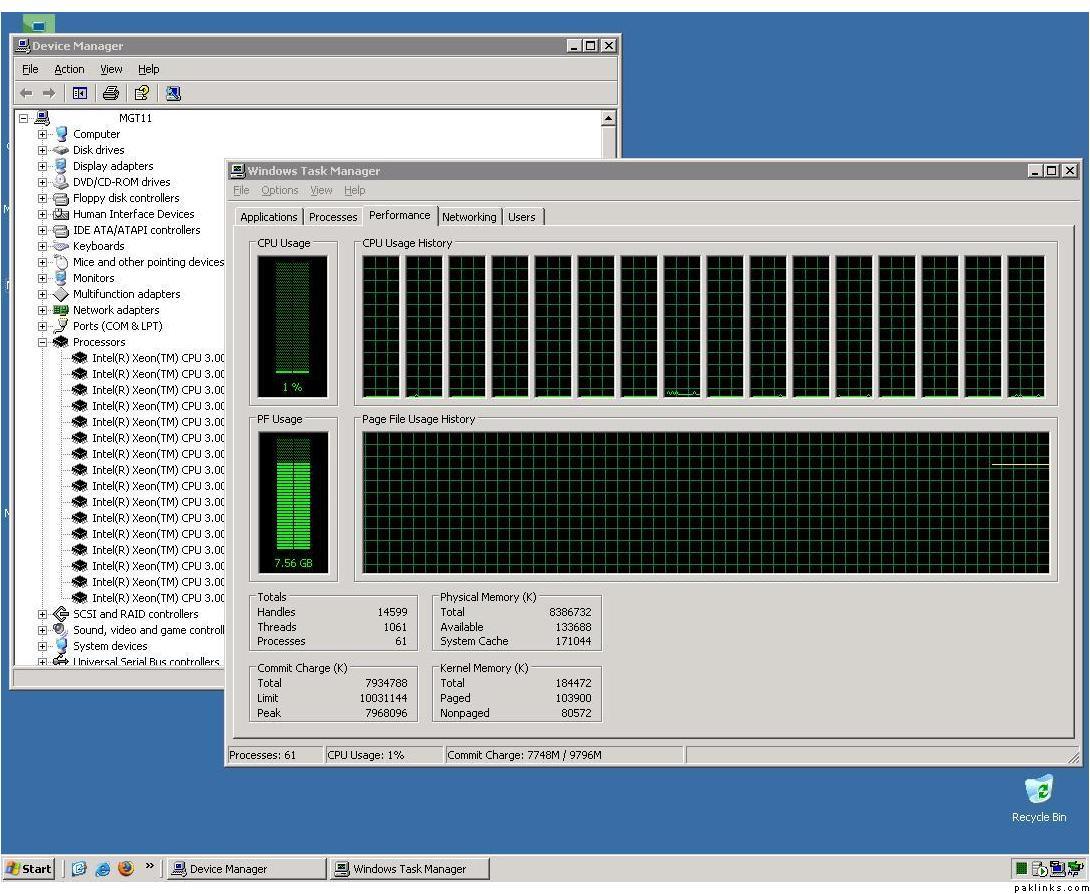Open the Recycle Bin desktop icon
Screen dimensions: 1090x894
(1039, 790)
